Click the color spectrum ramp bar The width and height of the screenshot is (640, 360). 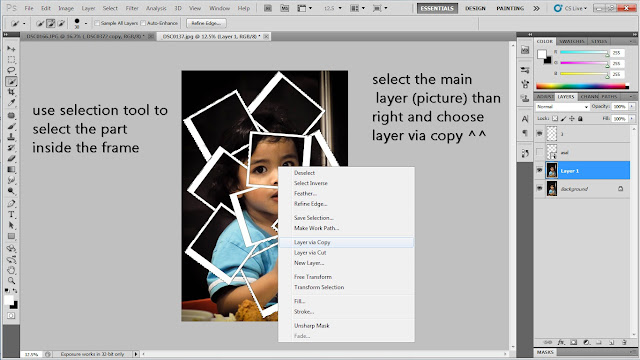(x=582, y=86)
